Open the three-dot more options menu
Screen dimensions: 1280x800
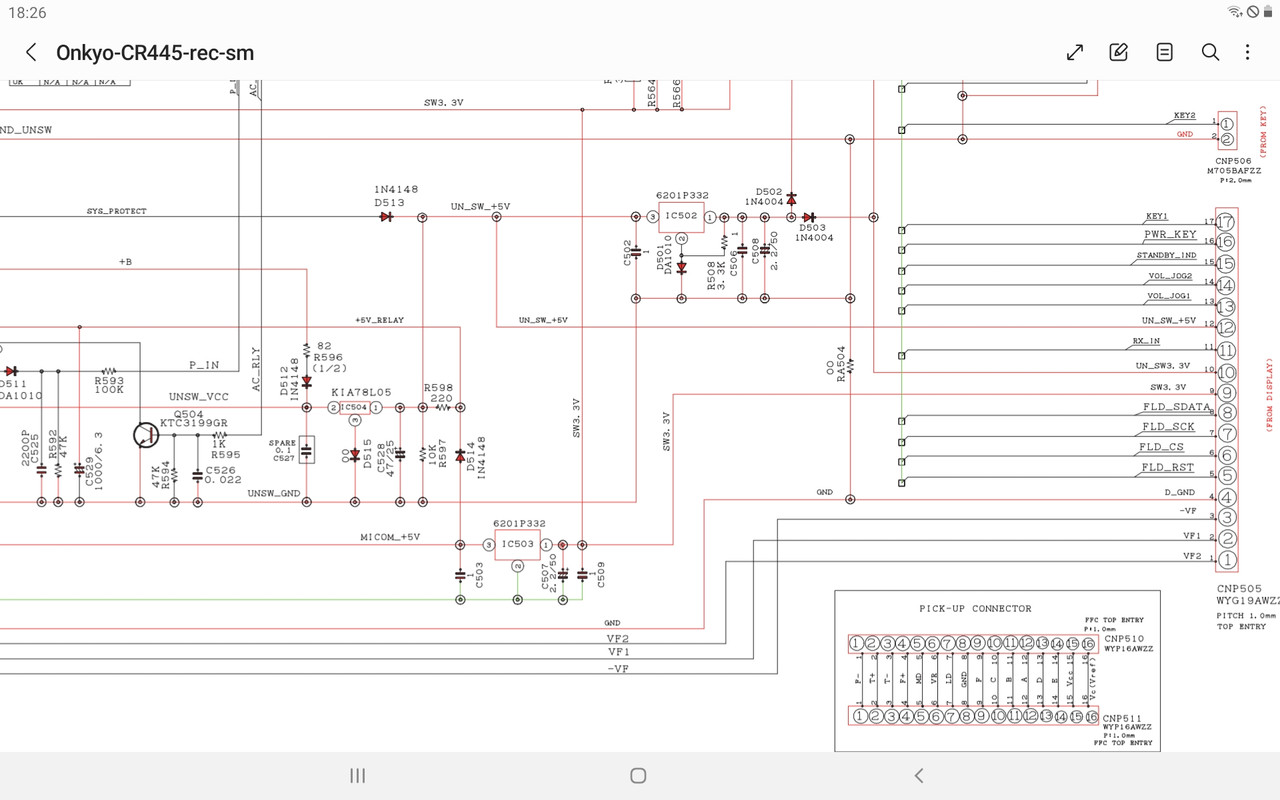(x=1247, y=52)
